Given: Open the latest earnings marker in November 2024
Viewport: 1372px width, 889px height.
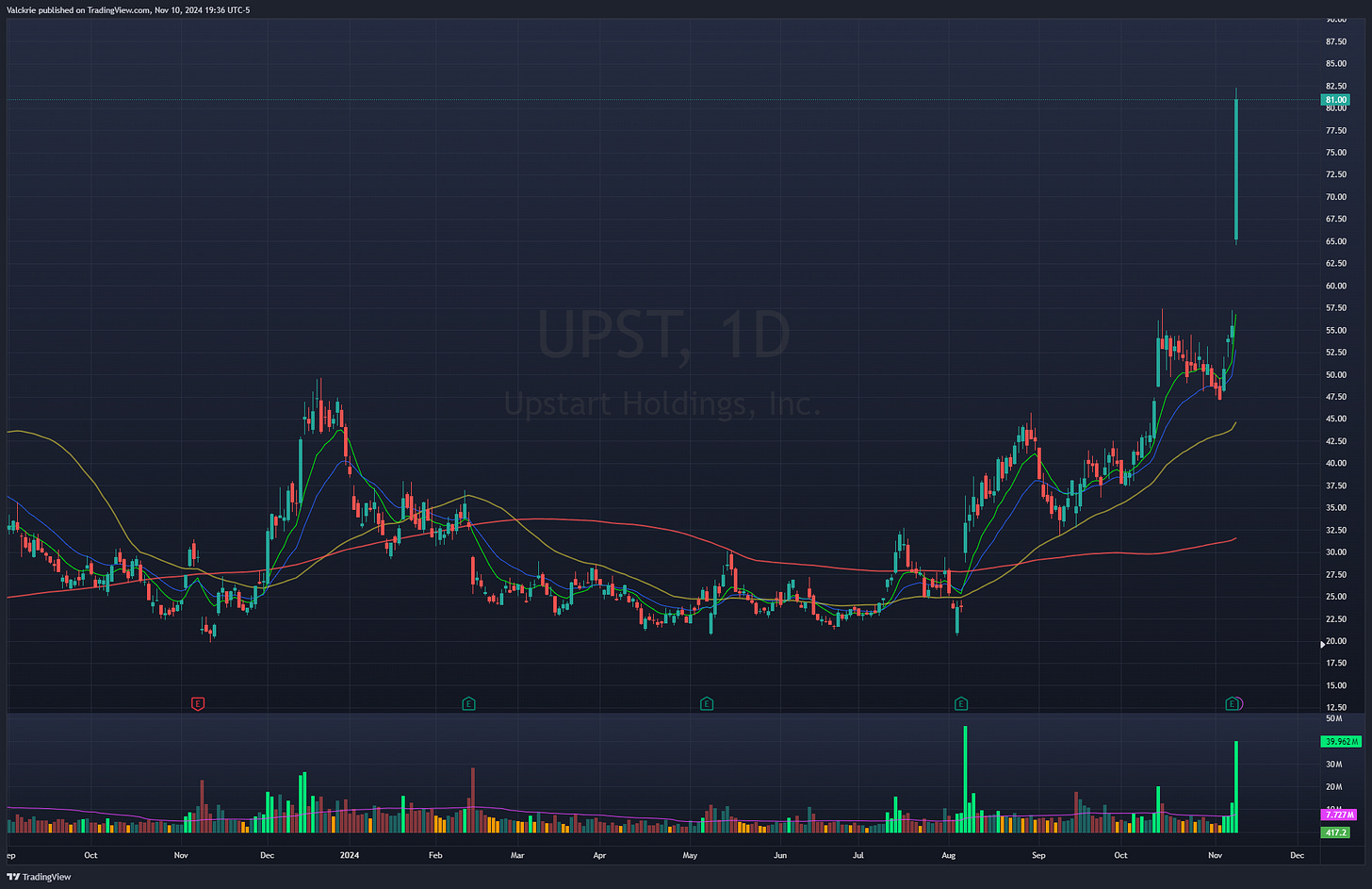Looking at the screenshot, I should (x=1233, y=703).
